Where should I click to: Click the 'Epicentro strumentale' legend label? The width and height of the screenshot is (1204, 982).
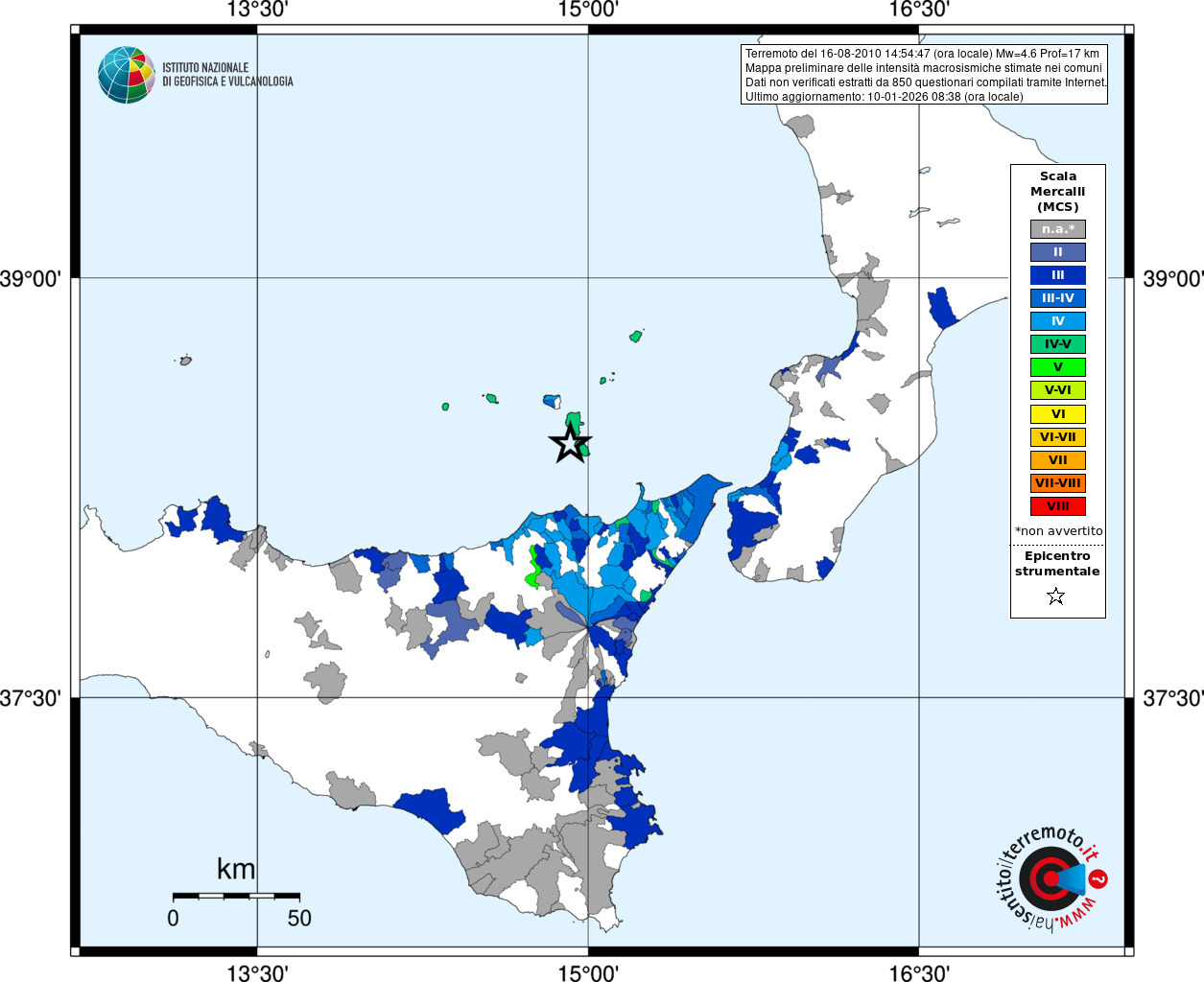coord(1057,564)
